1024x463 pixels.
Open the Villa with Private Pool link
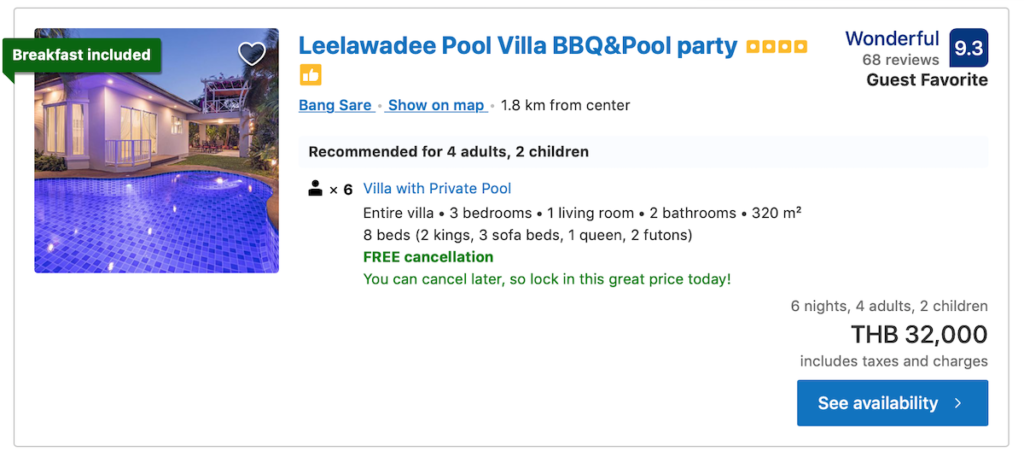[437, 189]
